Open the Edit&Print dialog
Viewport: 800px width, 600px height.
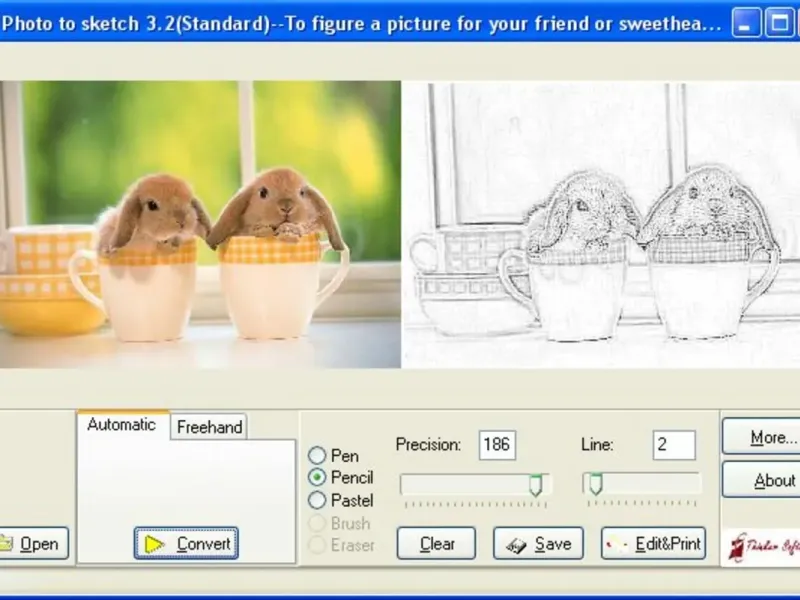tap(654, 543)
